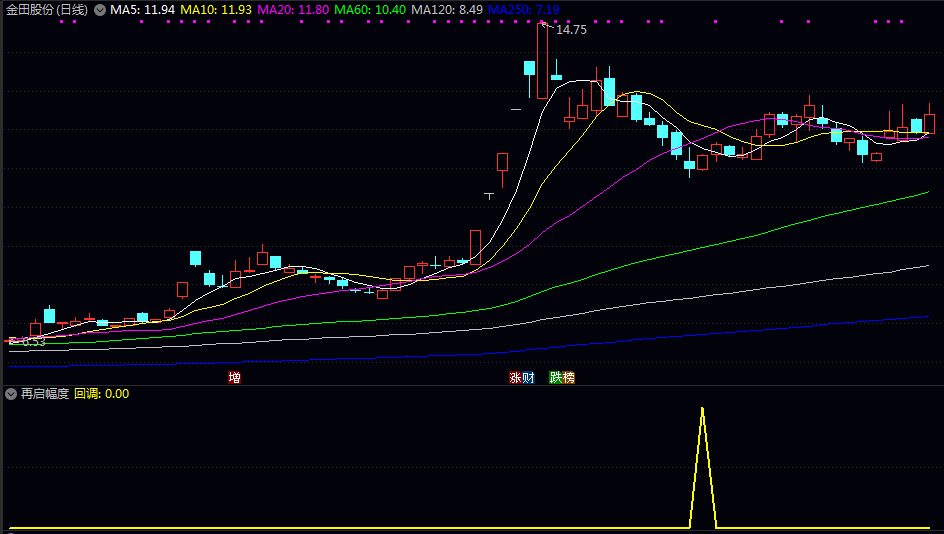
Task: Click the tall candlestick reaching 14.75
Action: point(543,60)
